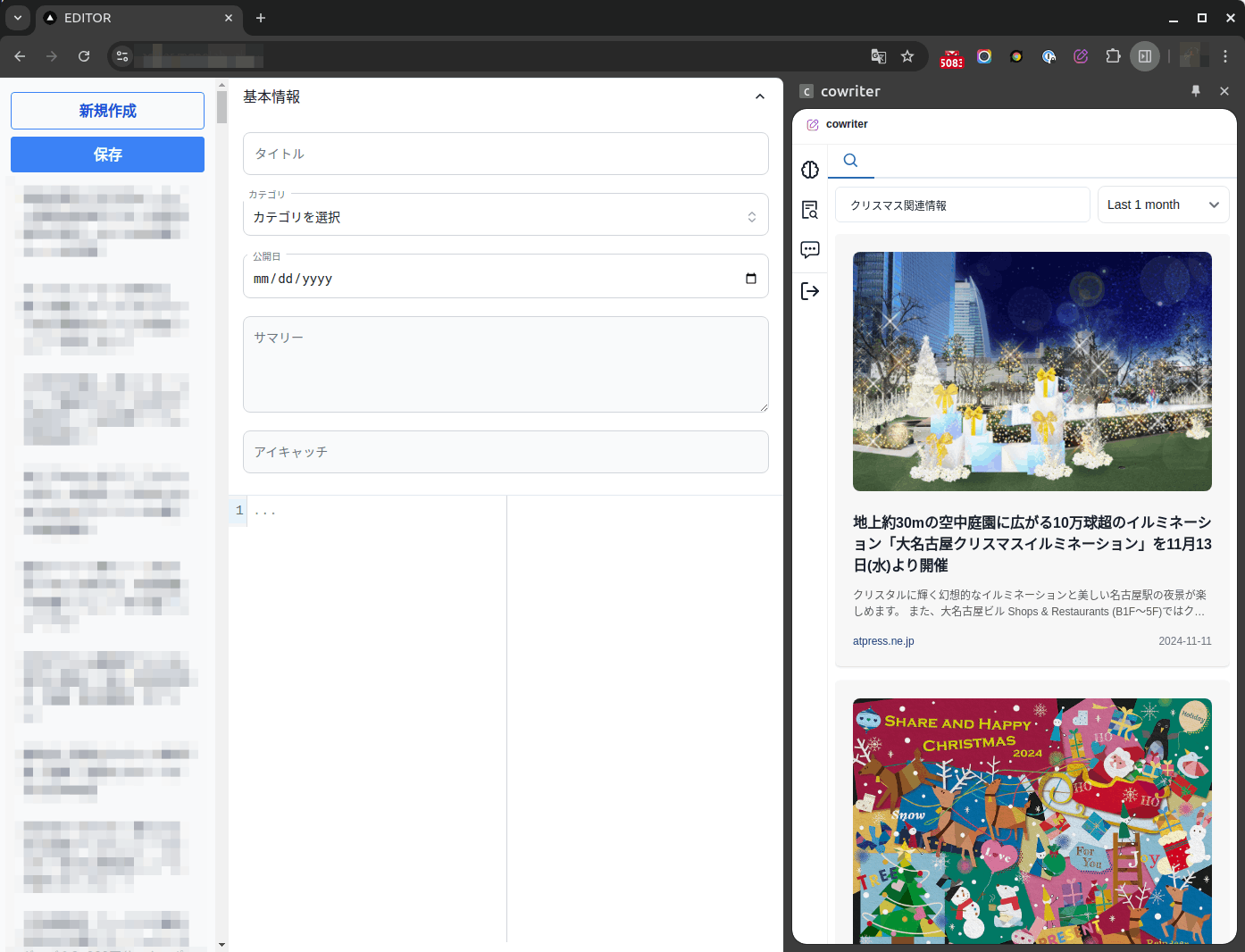Image resolution: width=1245 pixels, height=952 pixels.
Task: Open the 大名古屋クリスマスイルミネーション article title
Action: 1032,543
